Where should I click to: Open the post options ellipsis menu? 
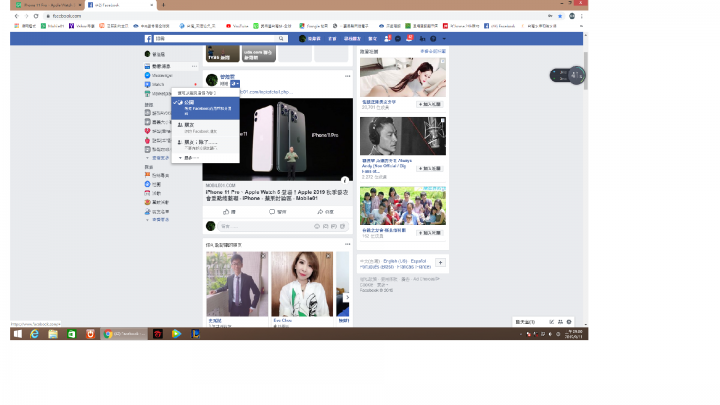[348, 76]
